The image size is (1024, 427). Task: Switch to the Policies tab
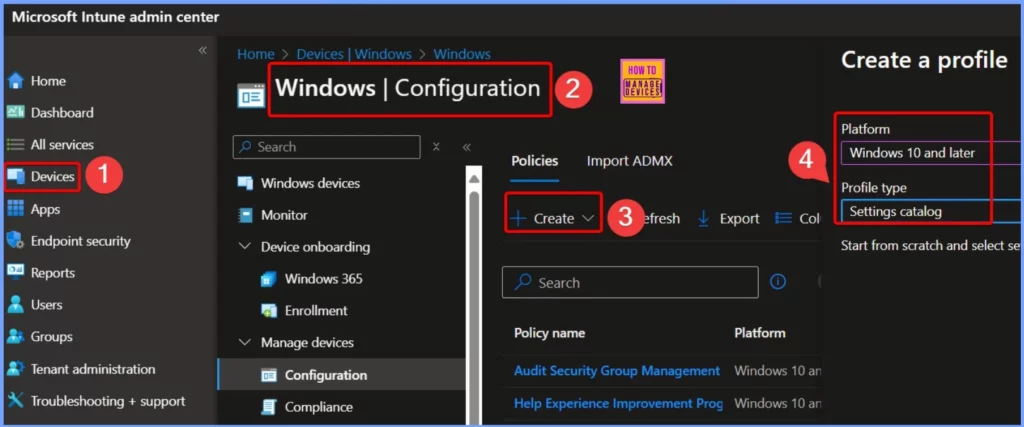(535, 161)
